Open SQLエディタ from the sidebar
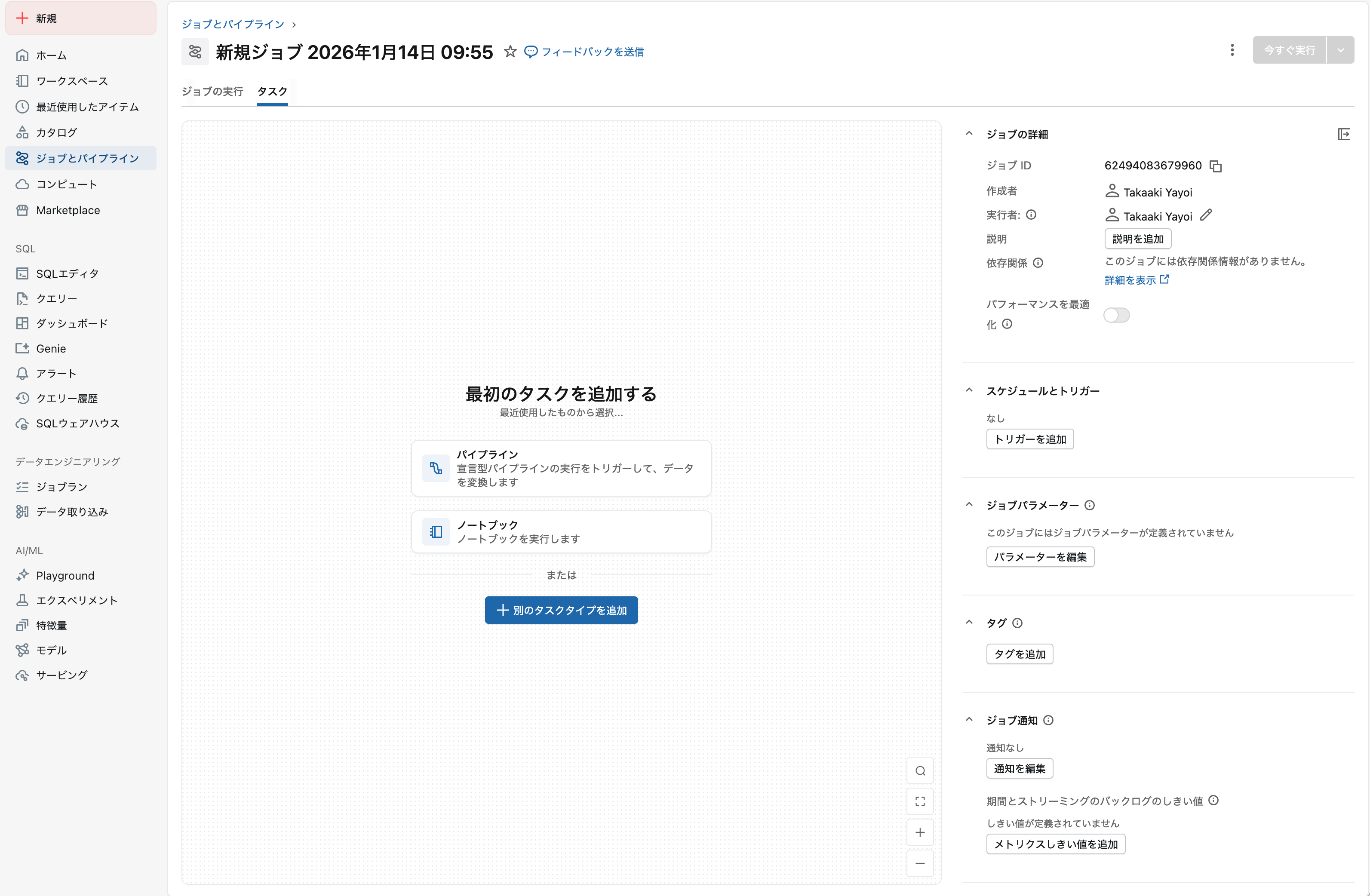Image resolution: width=1370 pixels, height=896 pixels. (67, 273)
